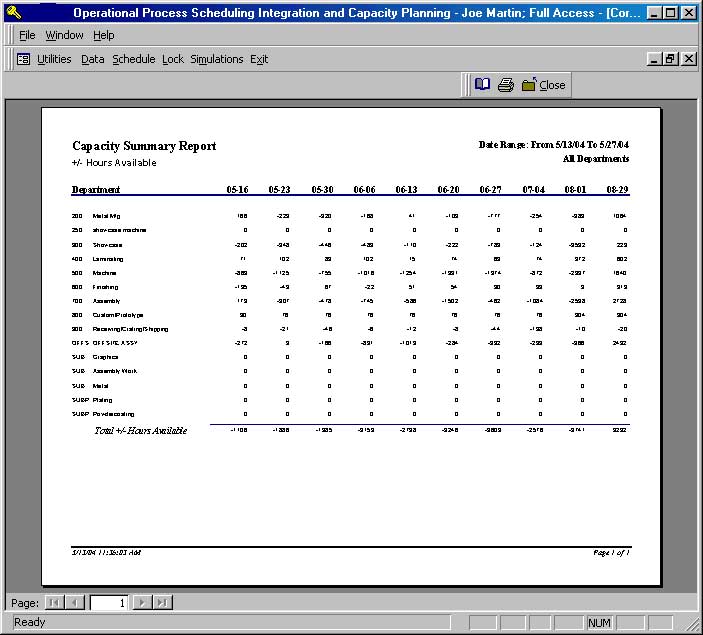703x635 pixels.
Task: Open the Lock menu
Action: (173, 59)
